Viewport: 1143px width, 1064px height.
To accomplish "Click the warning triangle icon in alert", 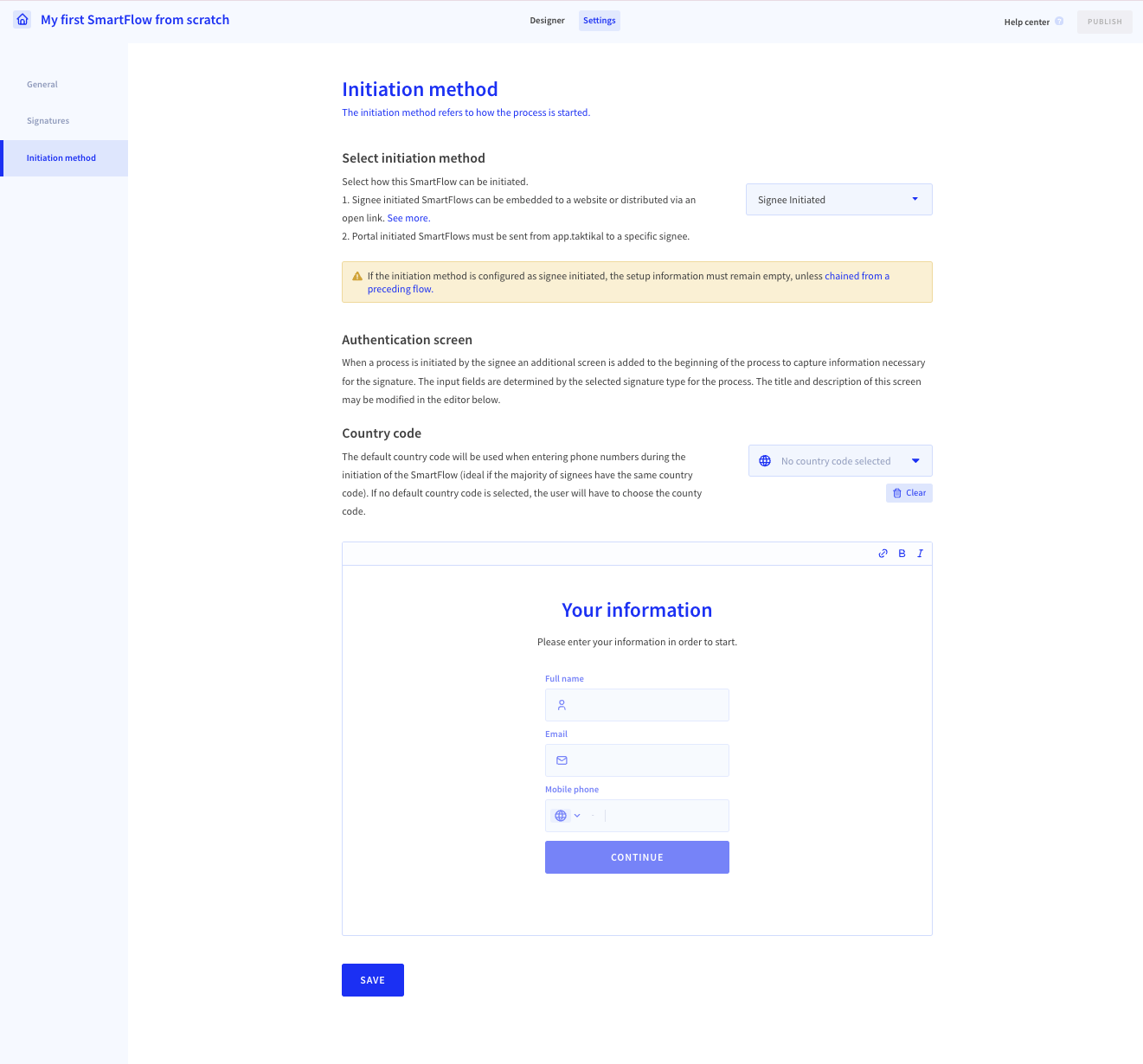I will 357,276.
